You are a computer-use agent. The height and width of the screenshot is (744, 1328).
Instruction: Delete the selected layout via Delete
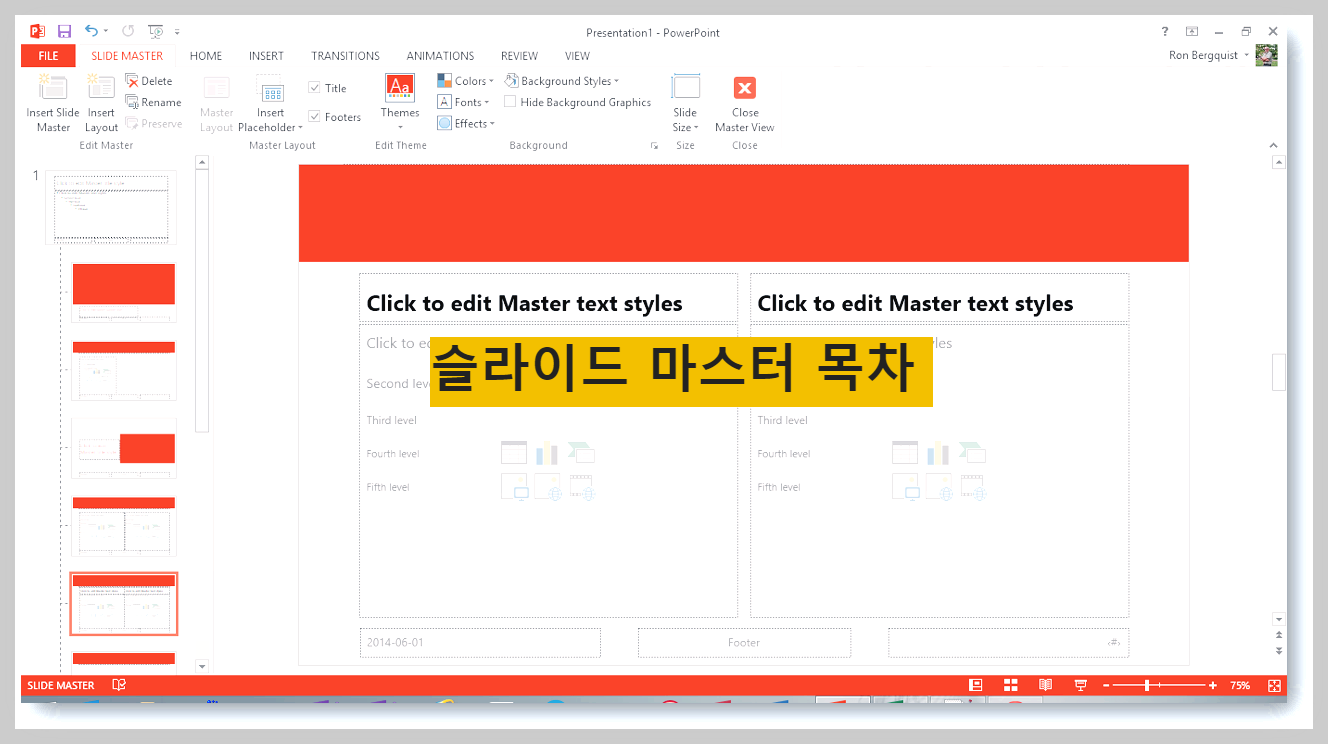click(x=148, y=81)
